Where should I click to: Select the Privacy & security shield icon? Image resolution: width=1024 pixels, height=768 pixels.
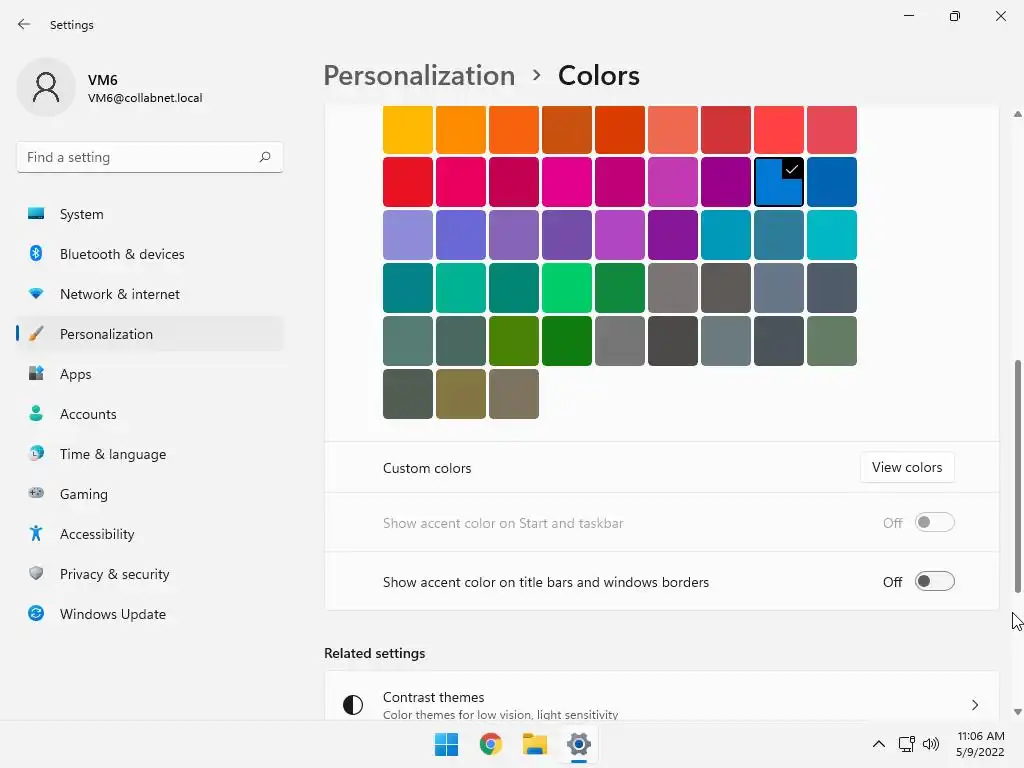(36, 574)
